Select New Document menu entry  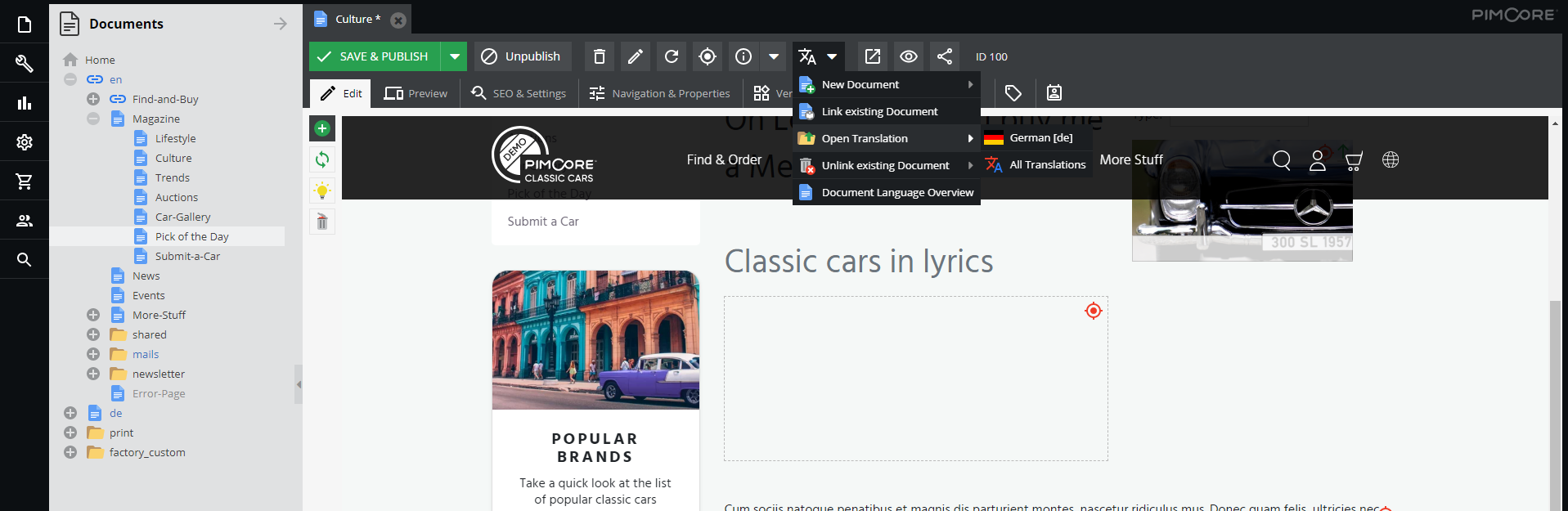(887, 84)
